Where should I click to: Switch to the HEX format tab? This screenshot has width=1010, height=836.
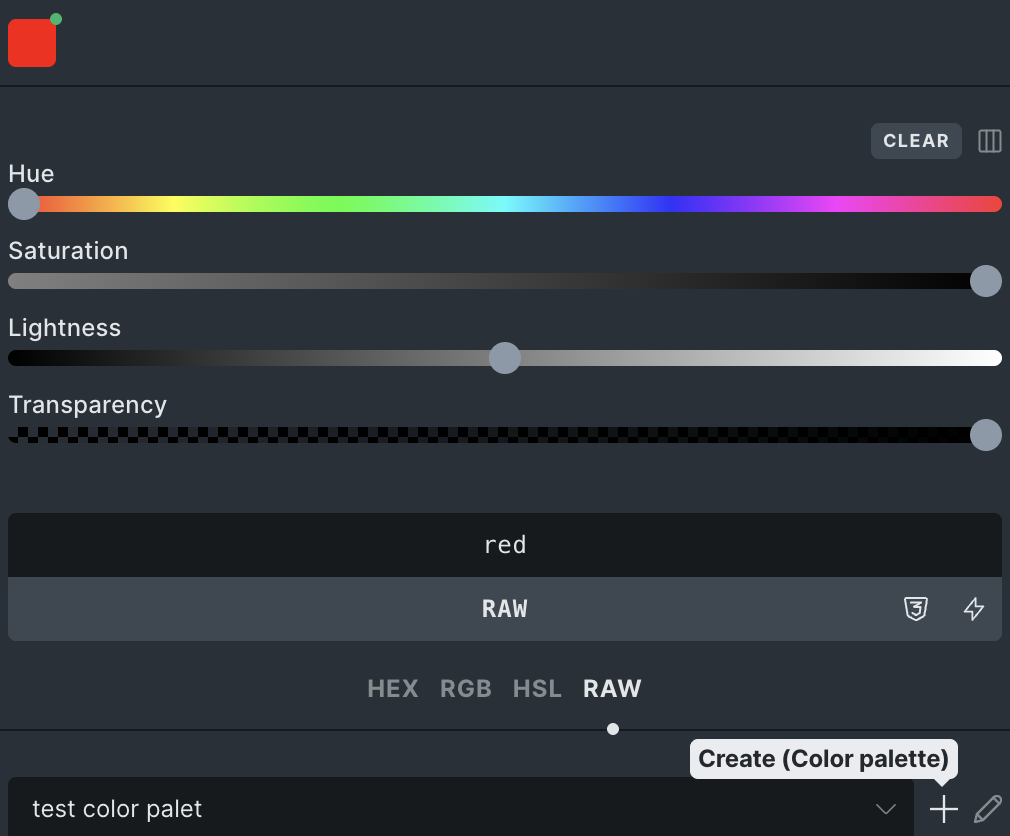point(392,689)
